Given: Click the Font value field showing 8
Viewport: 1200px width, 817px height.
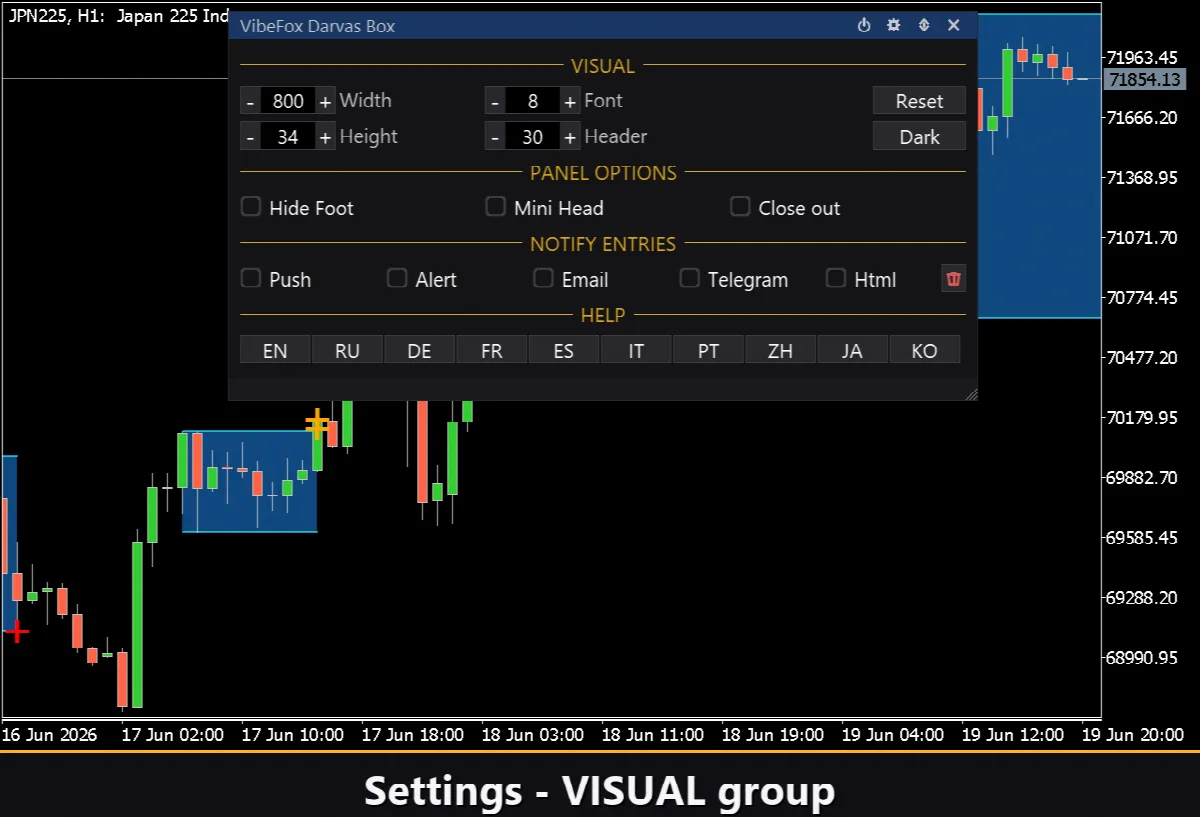Looking at the screenshot, I should pos(532,101).
